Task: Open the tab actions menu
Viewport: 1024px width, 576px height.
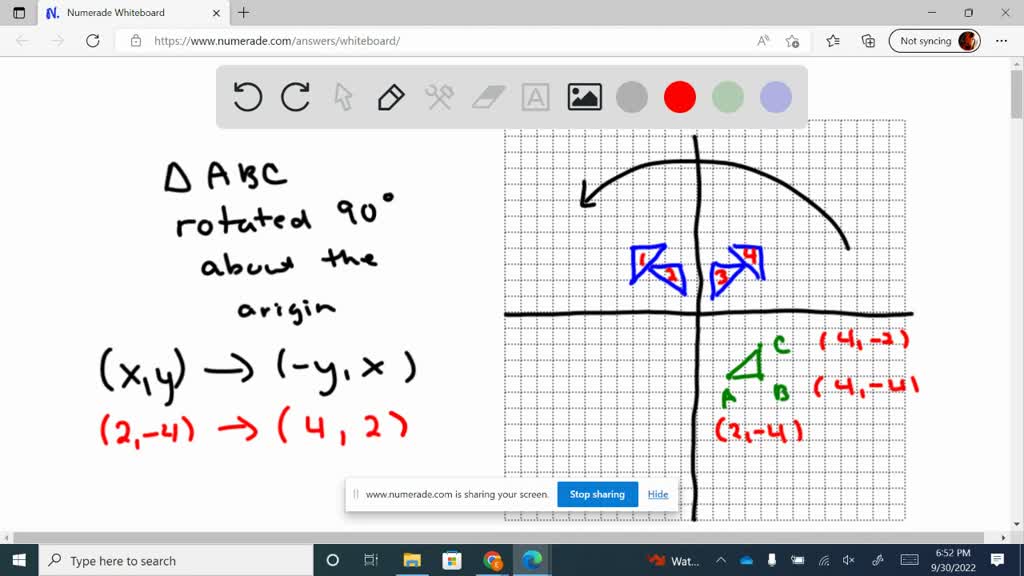Action: tap(19, 12)
